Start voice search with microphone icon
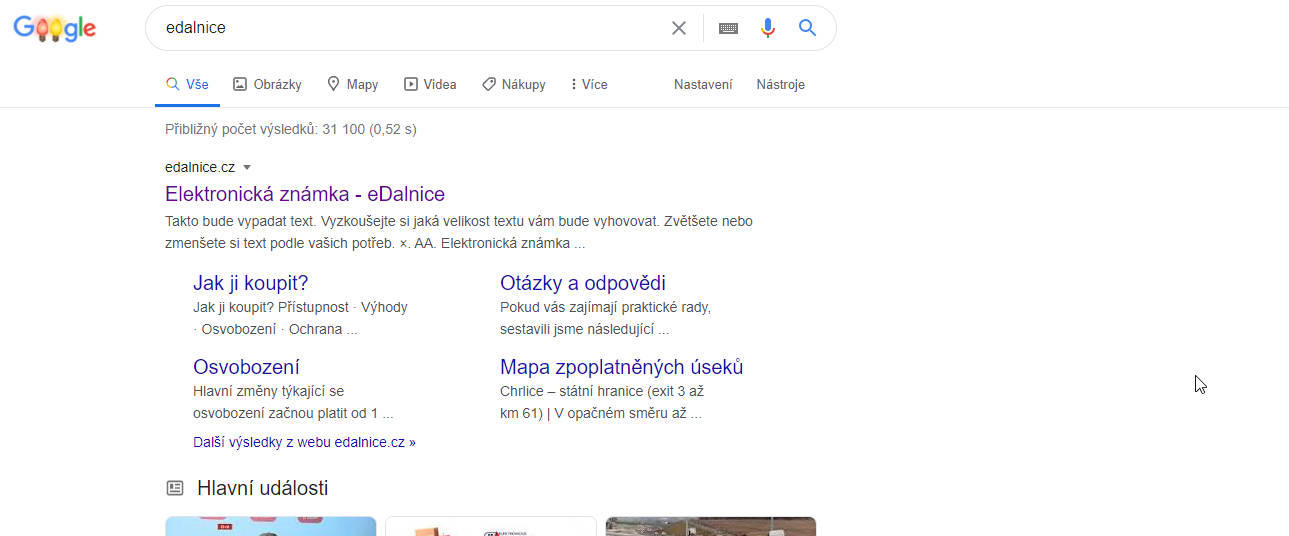This screenshot has height=536, width=1289. coord(768,28)
